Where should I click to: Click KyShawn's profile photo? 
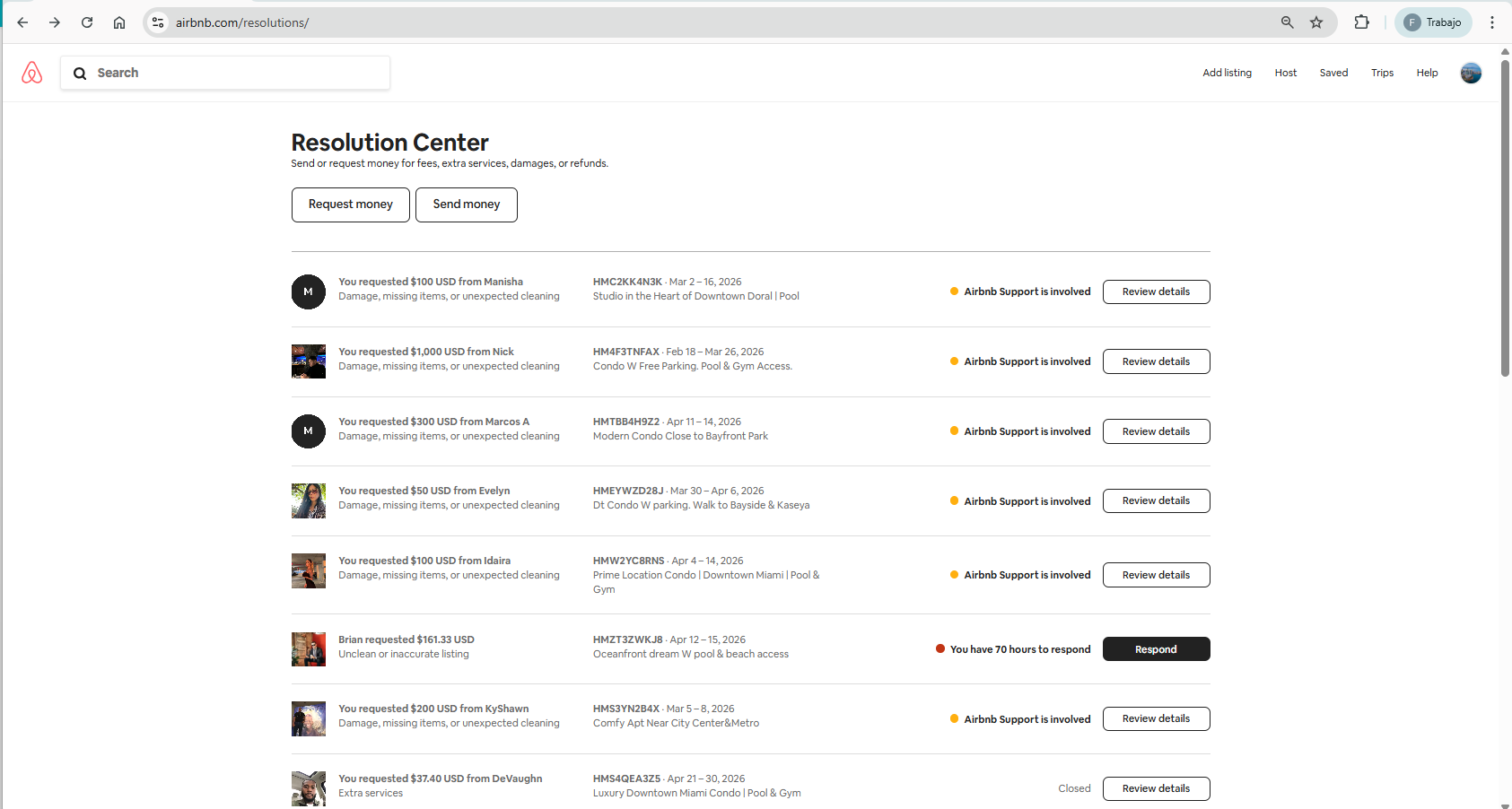point(309,719)
